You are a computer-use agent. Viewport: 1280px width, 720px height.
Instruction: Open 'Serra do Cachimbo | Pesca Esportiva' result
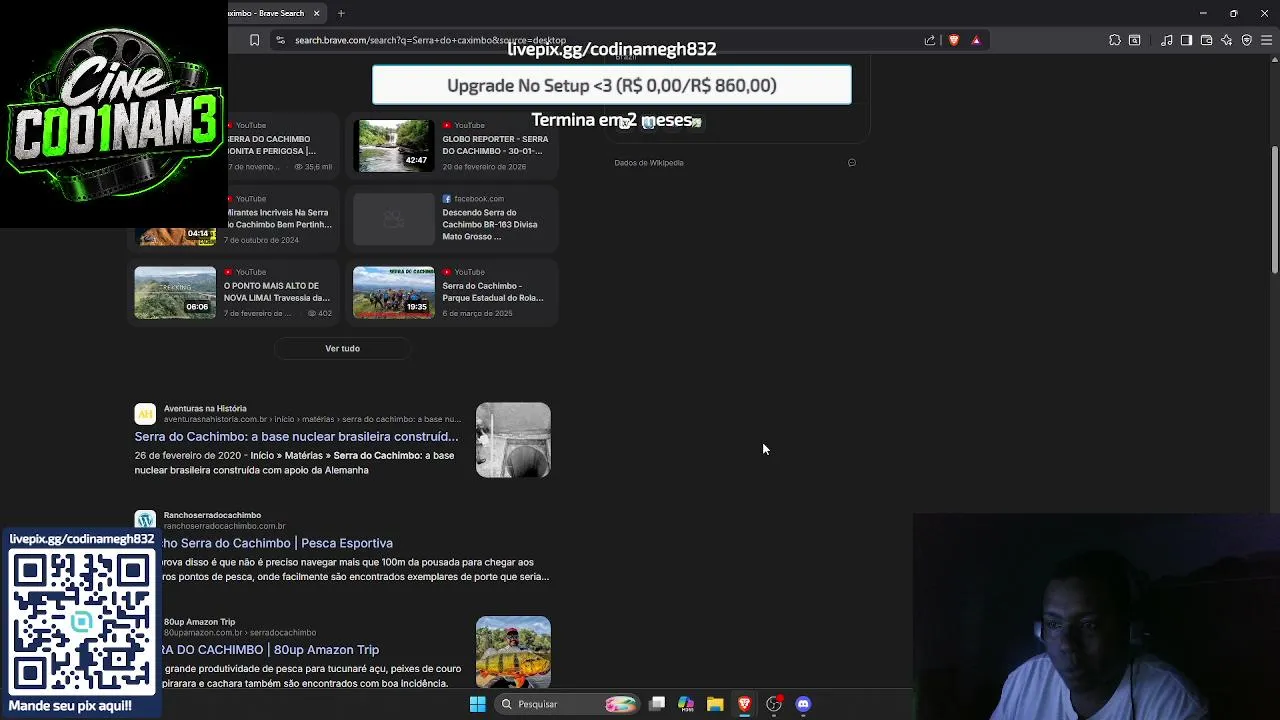[x=278, y=543]
